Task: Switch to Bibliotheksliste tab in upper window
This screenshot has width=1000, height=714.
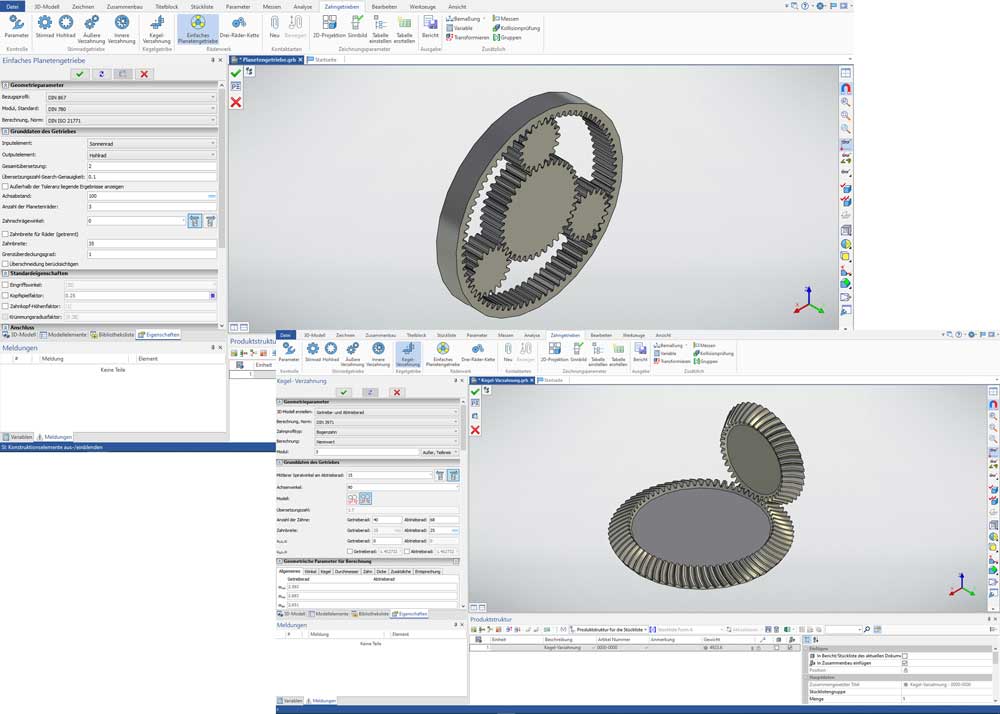Action: click(112, 335)
